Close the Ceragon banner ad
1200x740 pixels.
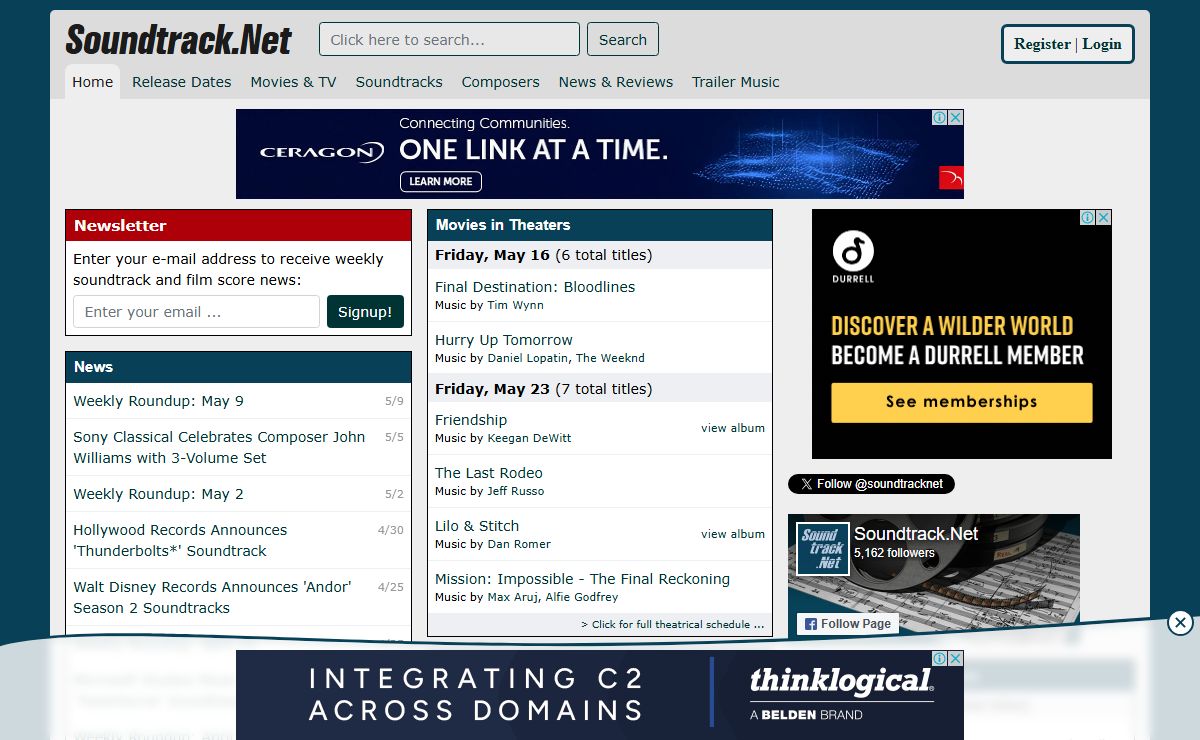(956, 117)
